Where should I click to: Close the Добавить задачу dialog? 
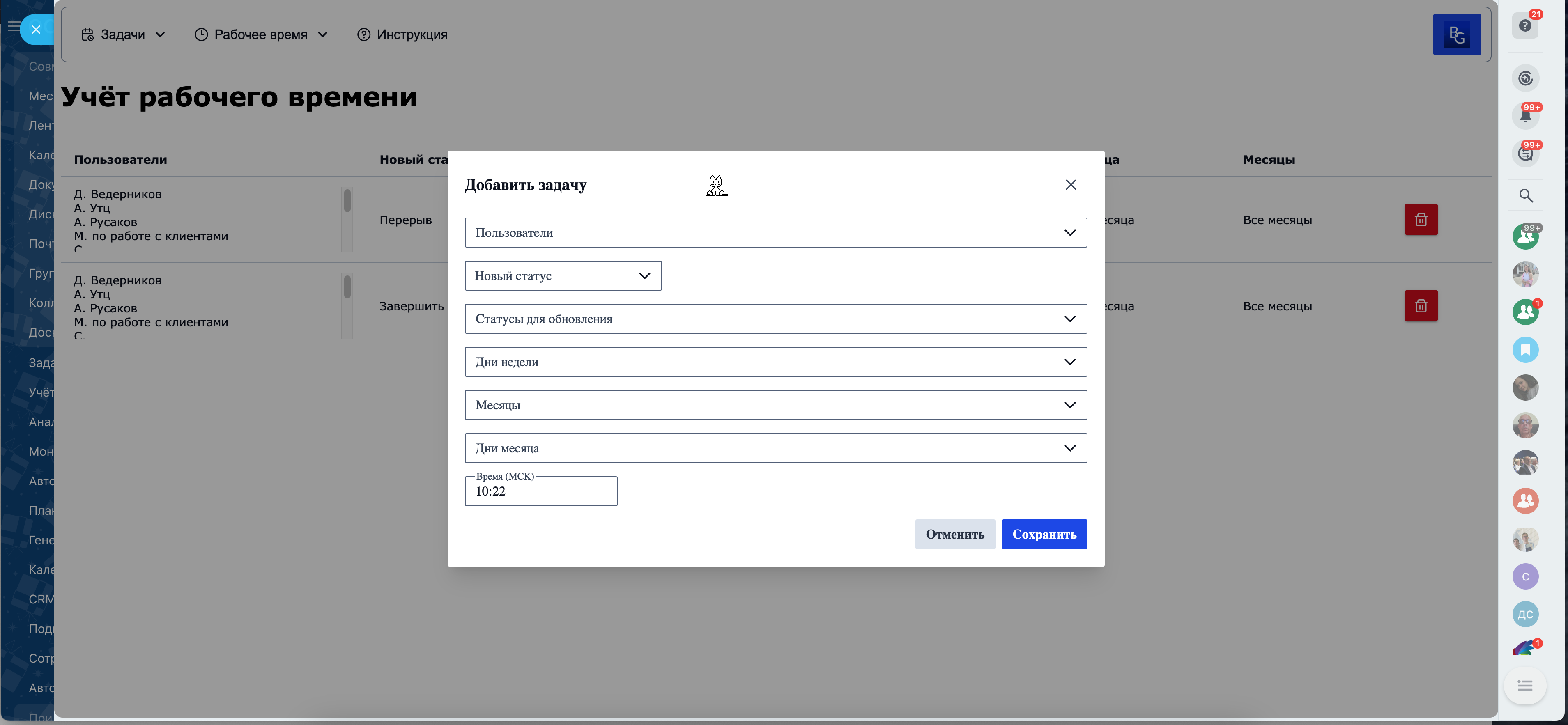1070,185
